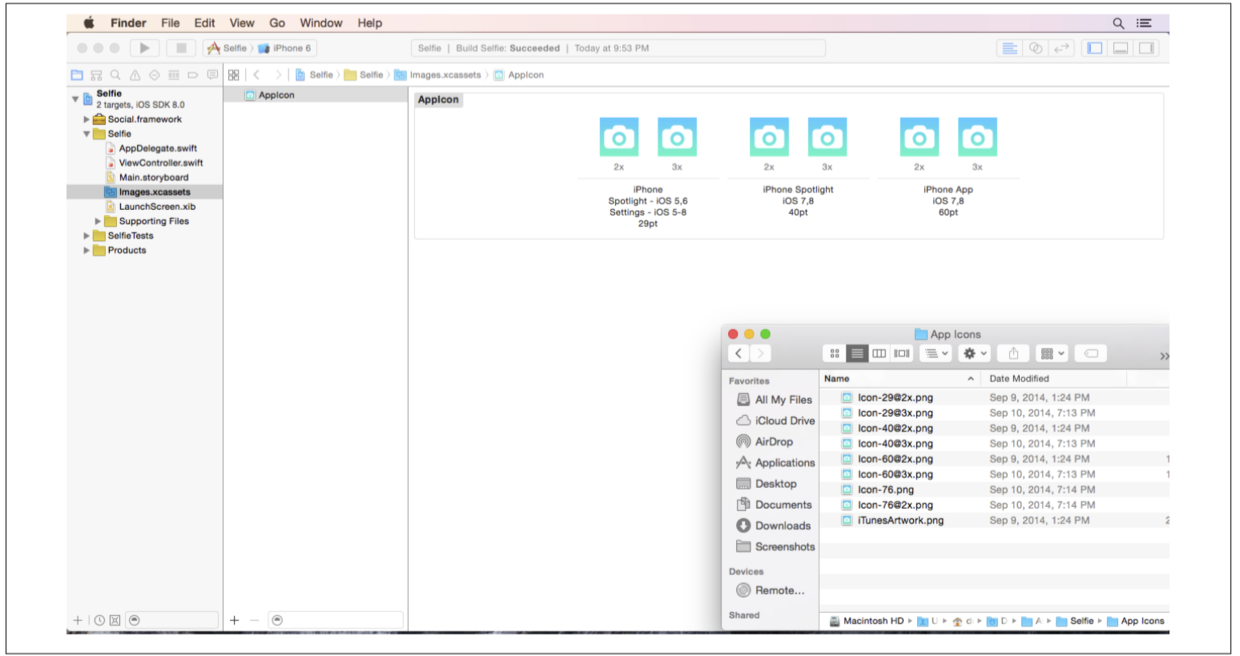1240x656 pixels.
Task: Select Icon-60@3x.png in the file list
Action: (x=894, y=474)
